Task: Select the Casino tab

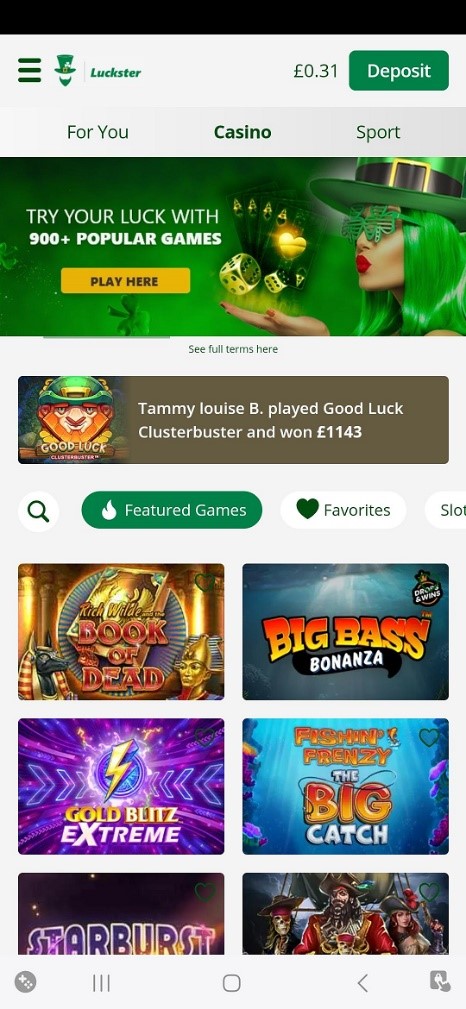Action: pos(242,132)
